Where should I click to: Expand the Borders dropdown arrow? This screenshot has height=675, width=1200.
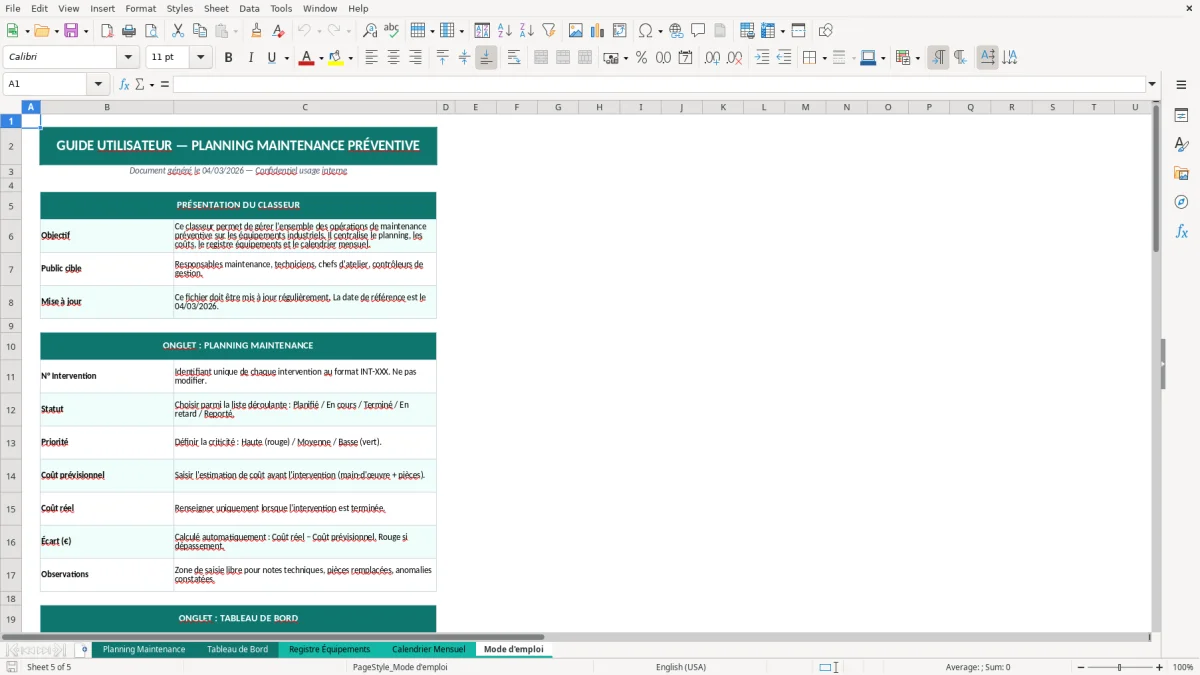point(824,58)
